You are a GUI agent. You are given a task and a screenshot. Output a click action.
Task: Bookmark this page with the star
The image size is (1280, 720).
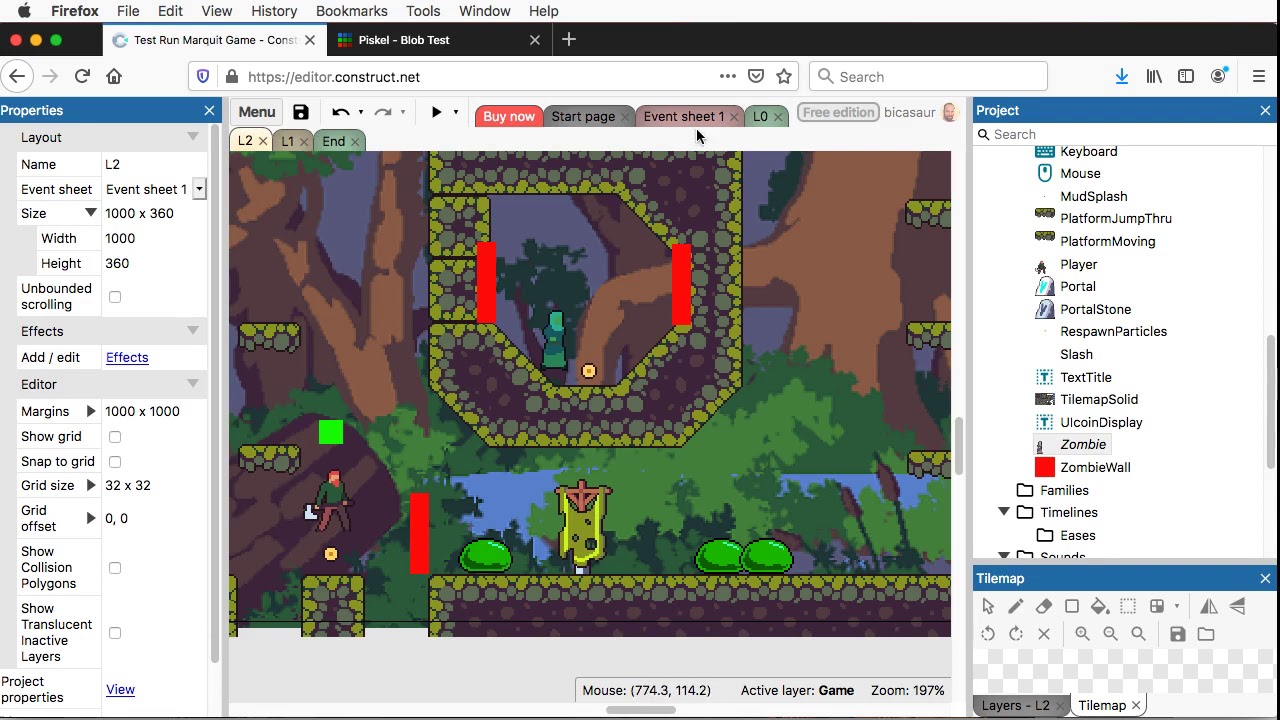point(784,76)
